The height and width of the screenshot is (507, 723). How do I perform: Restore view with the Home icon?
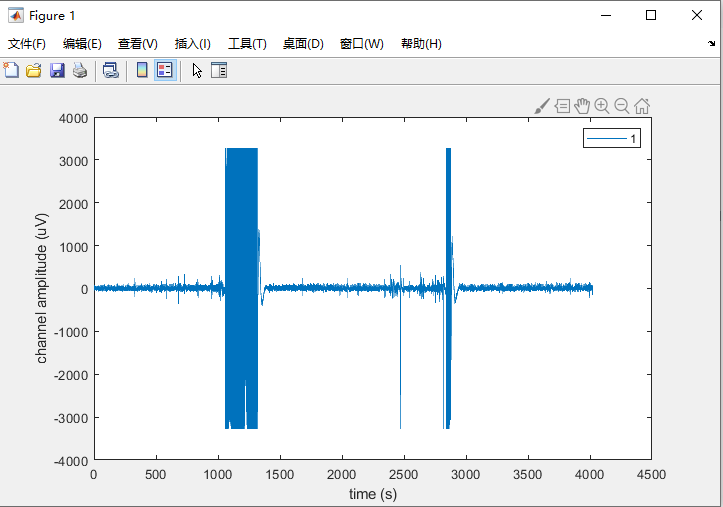click(x=642, y=106)
